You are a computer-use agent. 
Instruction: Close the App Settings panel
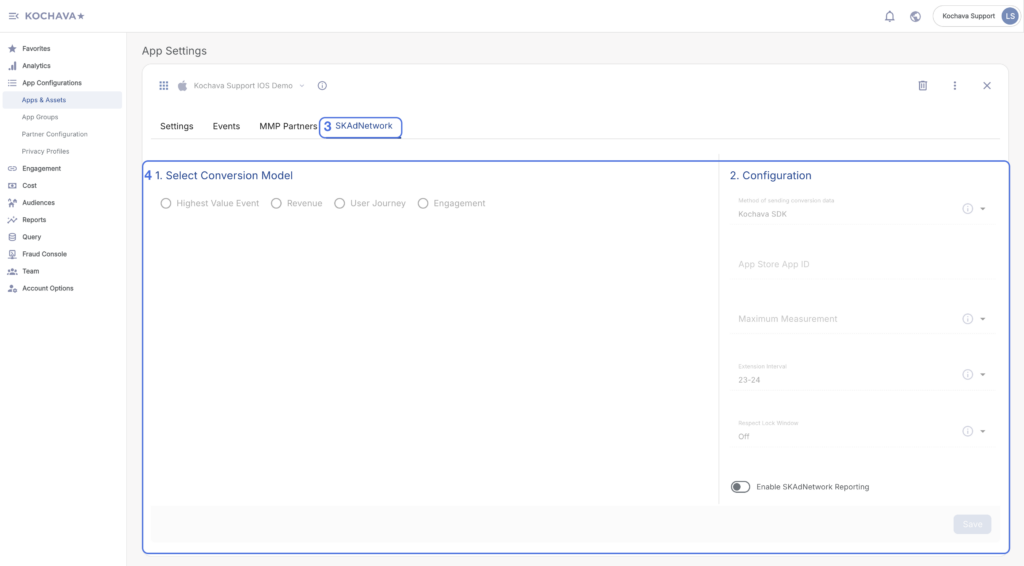point(986,86)
